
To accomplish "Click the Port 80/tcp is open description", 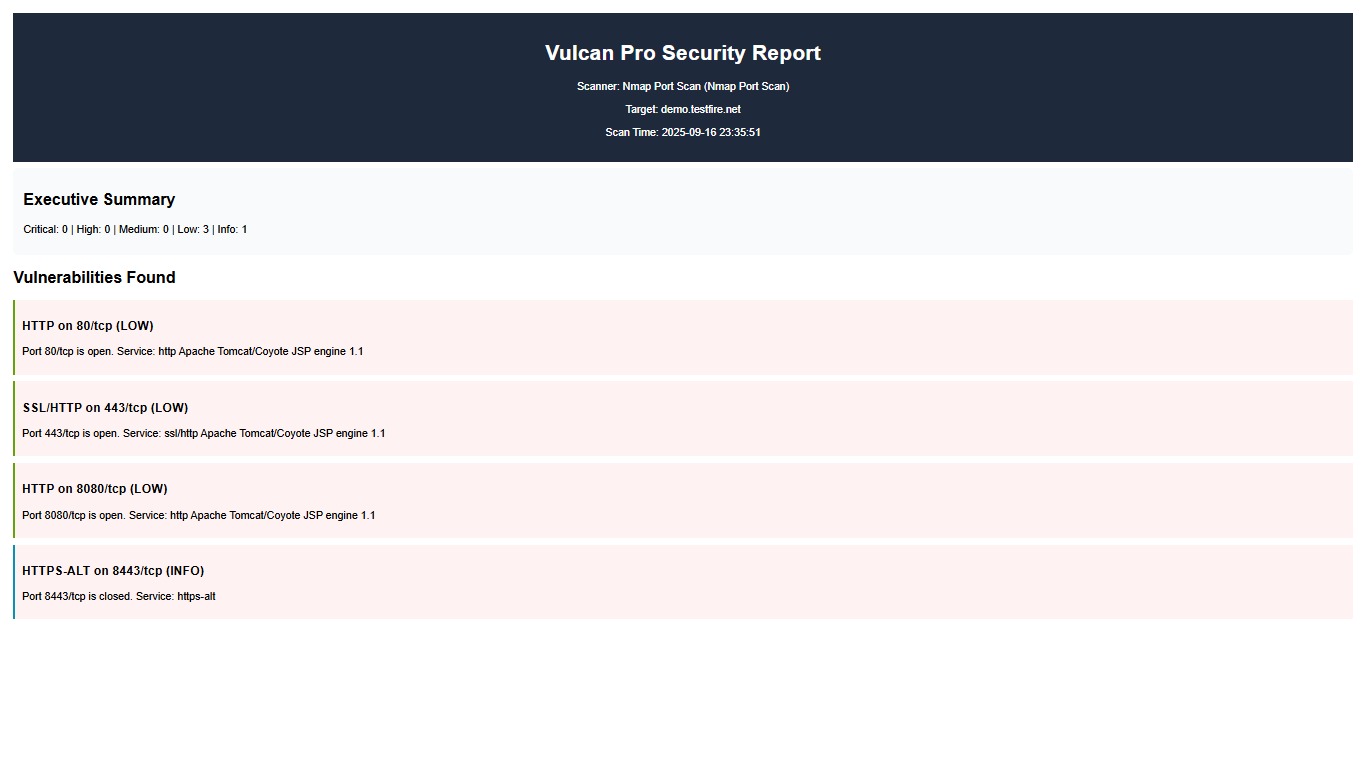I will pyautogui.click(x=193, y=351).
